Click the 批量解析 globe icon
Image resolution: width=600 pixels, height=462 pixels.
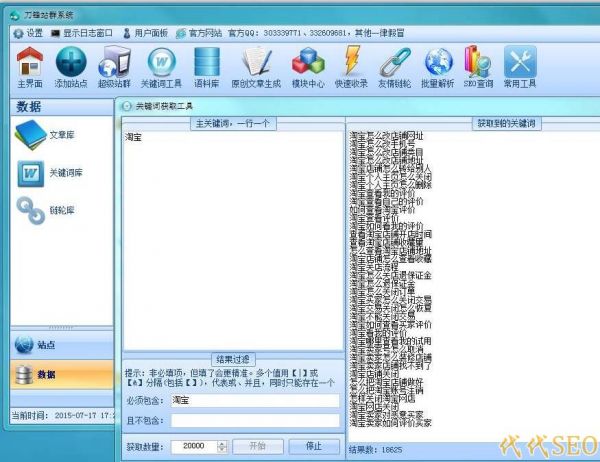point(438,67)
